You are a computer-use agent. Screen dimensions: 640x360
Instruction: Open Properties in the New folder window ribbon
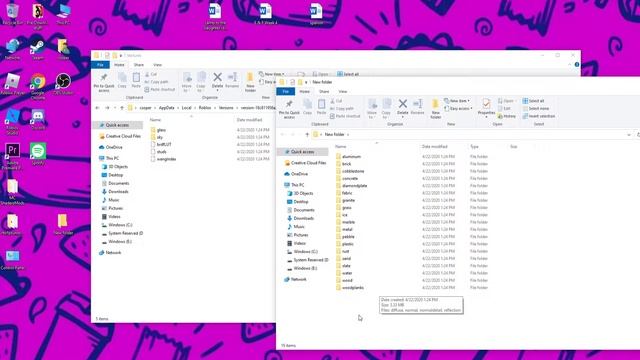(486, 108)
